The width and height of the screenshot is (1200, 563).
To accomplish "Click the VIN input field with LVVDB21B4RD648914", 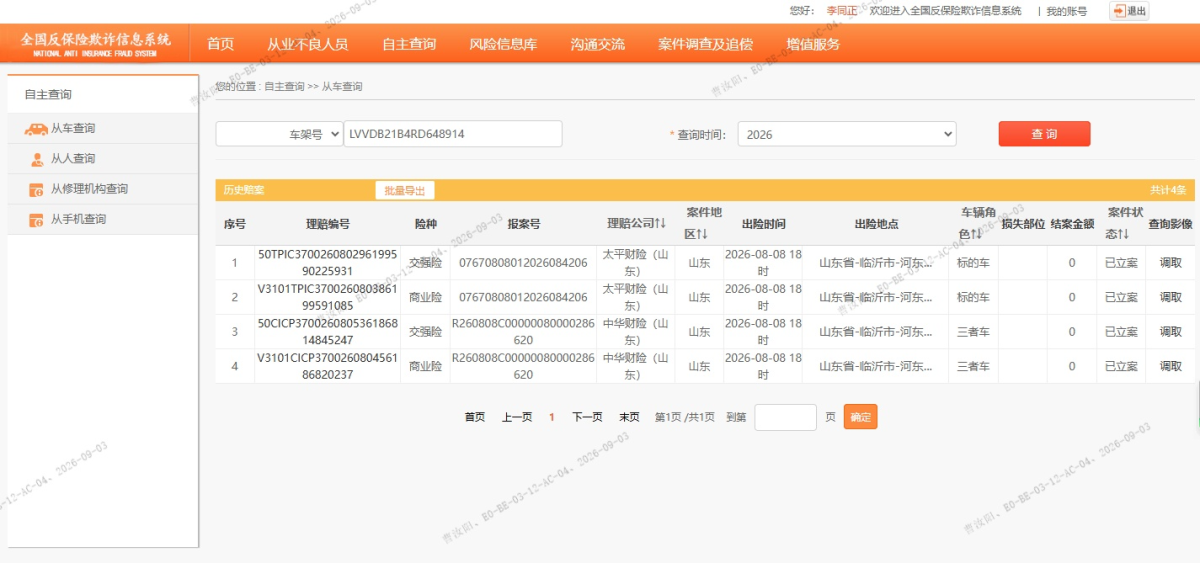I will [x=453, y=134].
